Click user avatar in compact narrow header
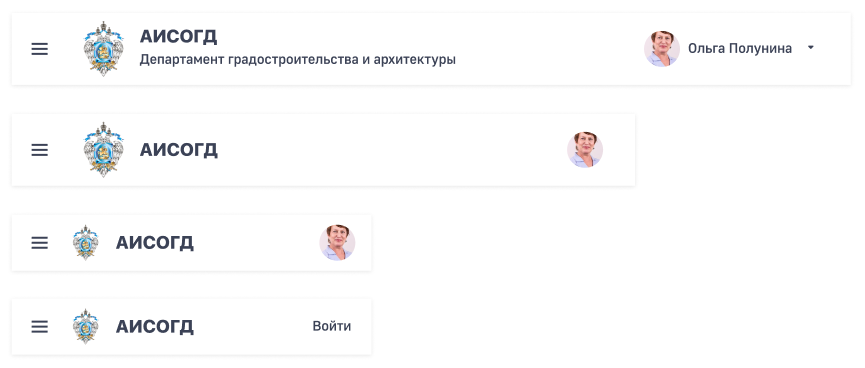This screenshot has width=865, height=368. click(x=337, y=243)
